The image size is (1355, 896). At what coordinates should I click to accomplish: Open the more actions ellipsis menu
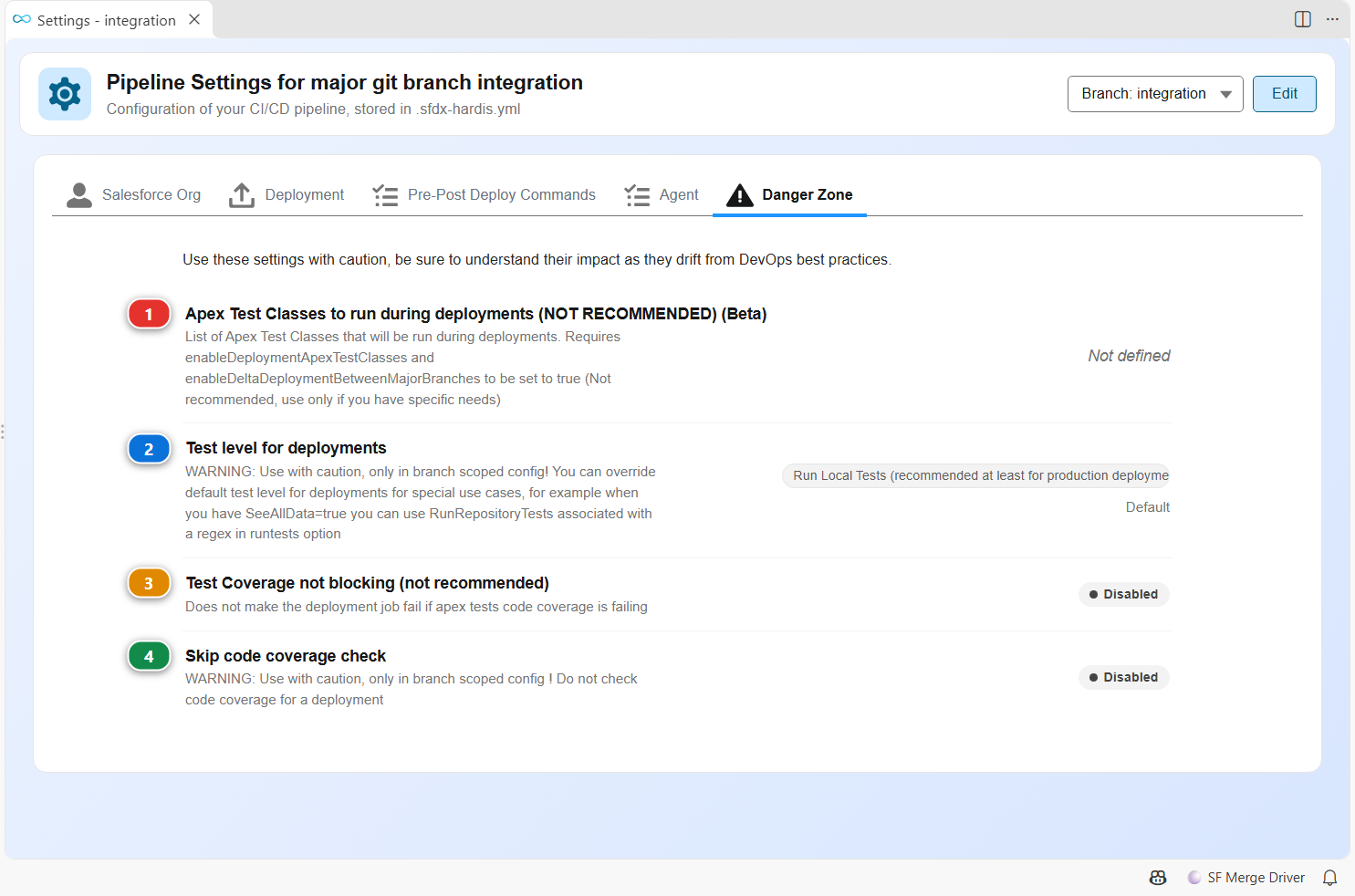tap(1332, 19)
